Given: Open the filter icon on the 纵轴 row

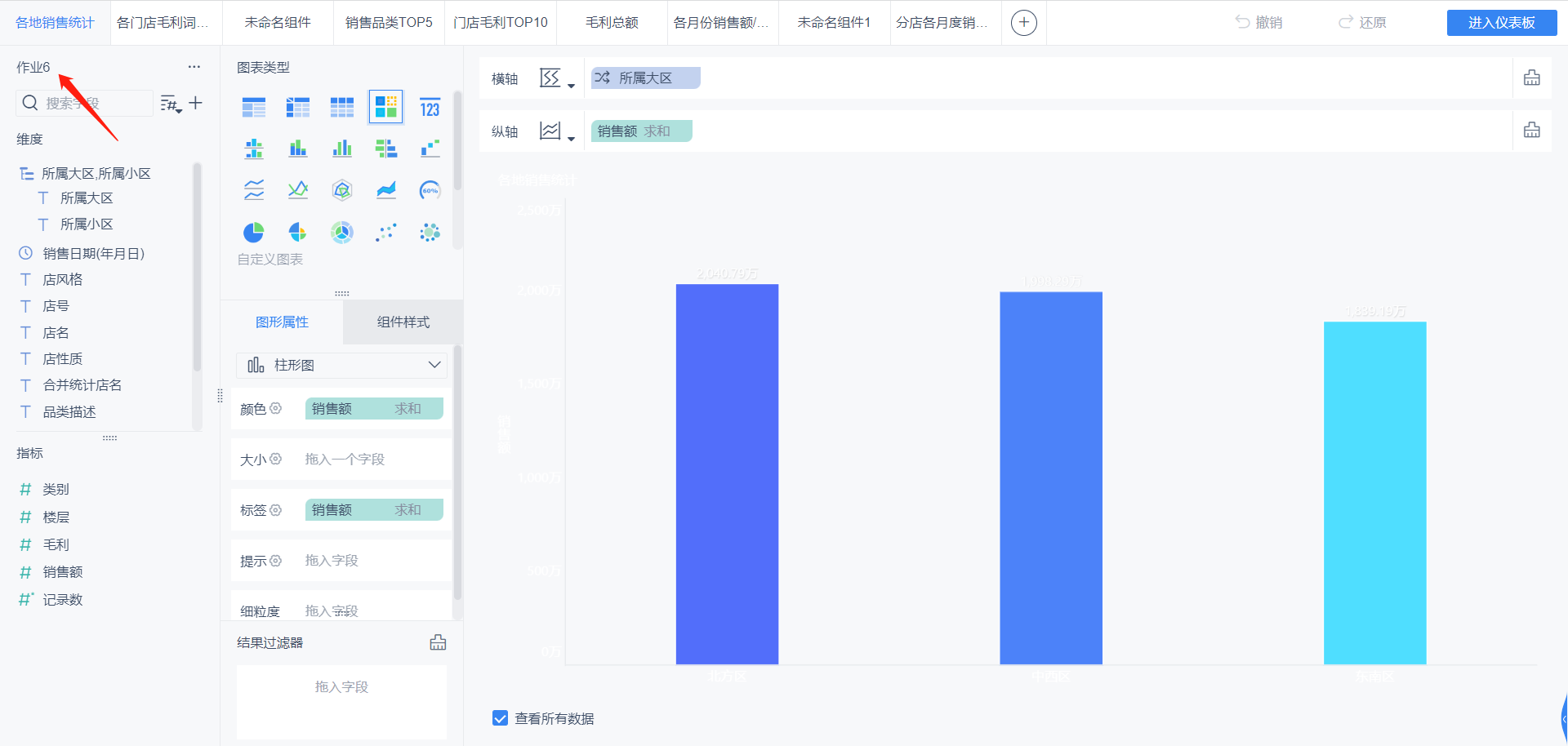Looking at the screenshot, I should (x=1532, y=130).
